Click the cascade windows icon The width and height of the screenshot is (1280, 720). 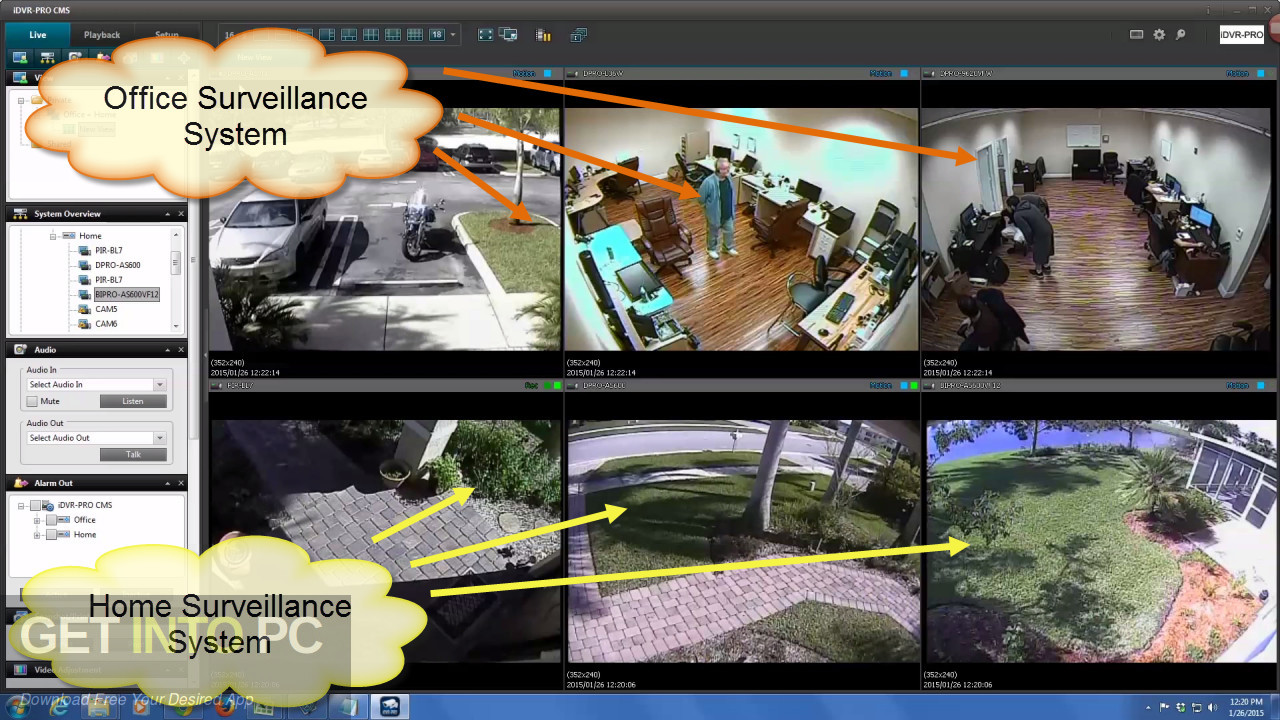pos(578,34)
